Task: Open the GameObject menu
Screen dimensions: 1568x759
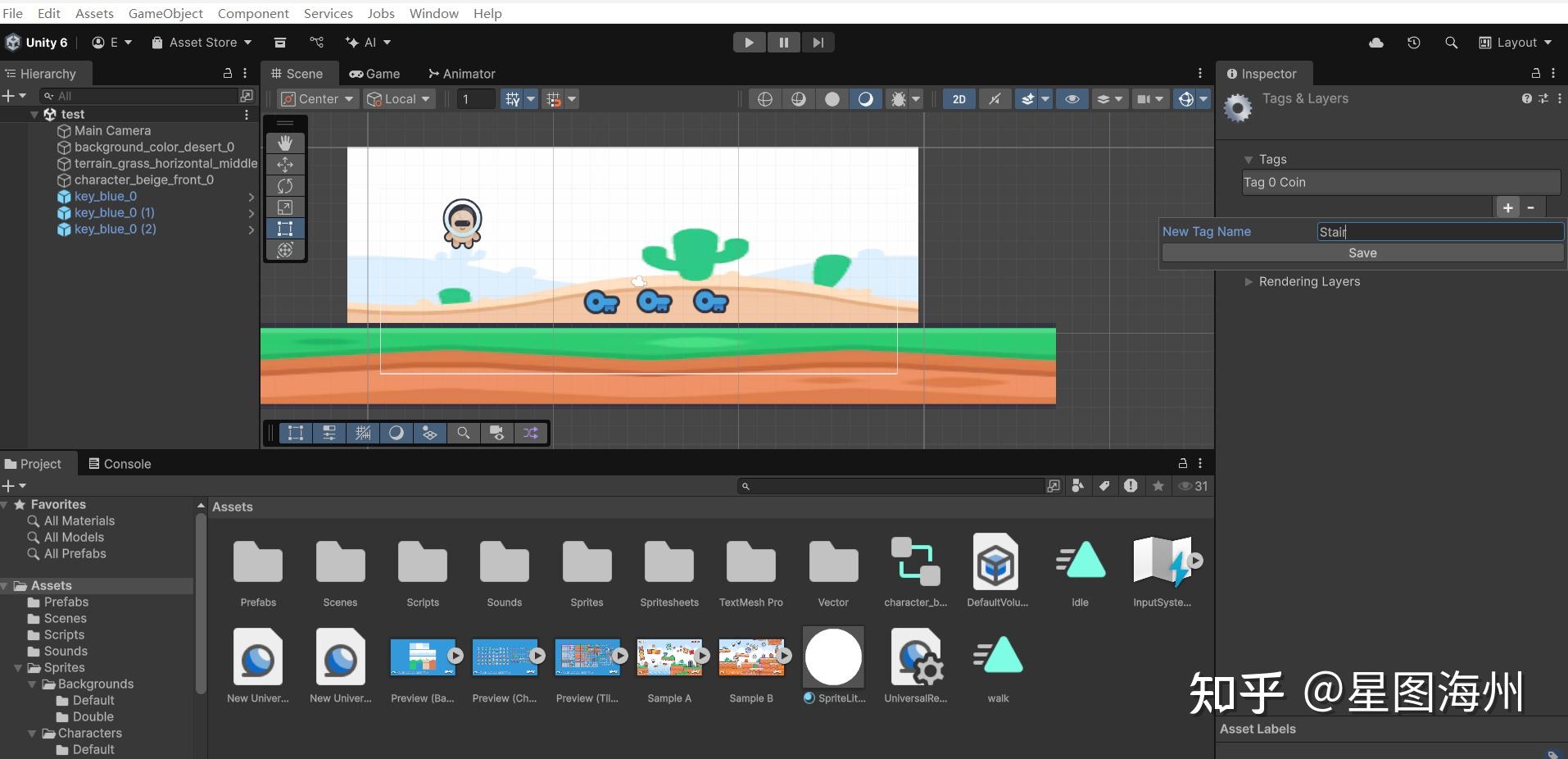Action: pos(165,13)
